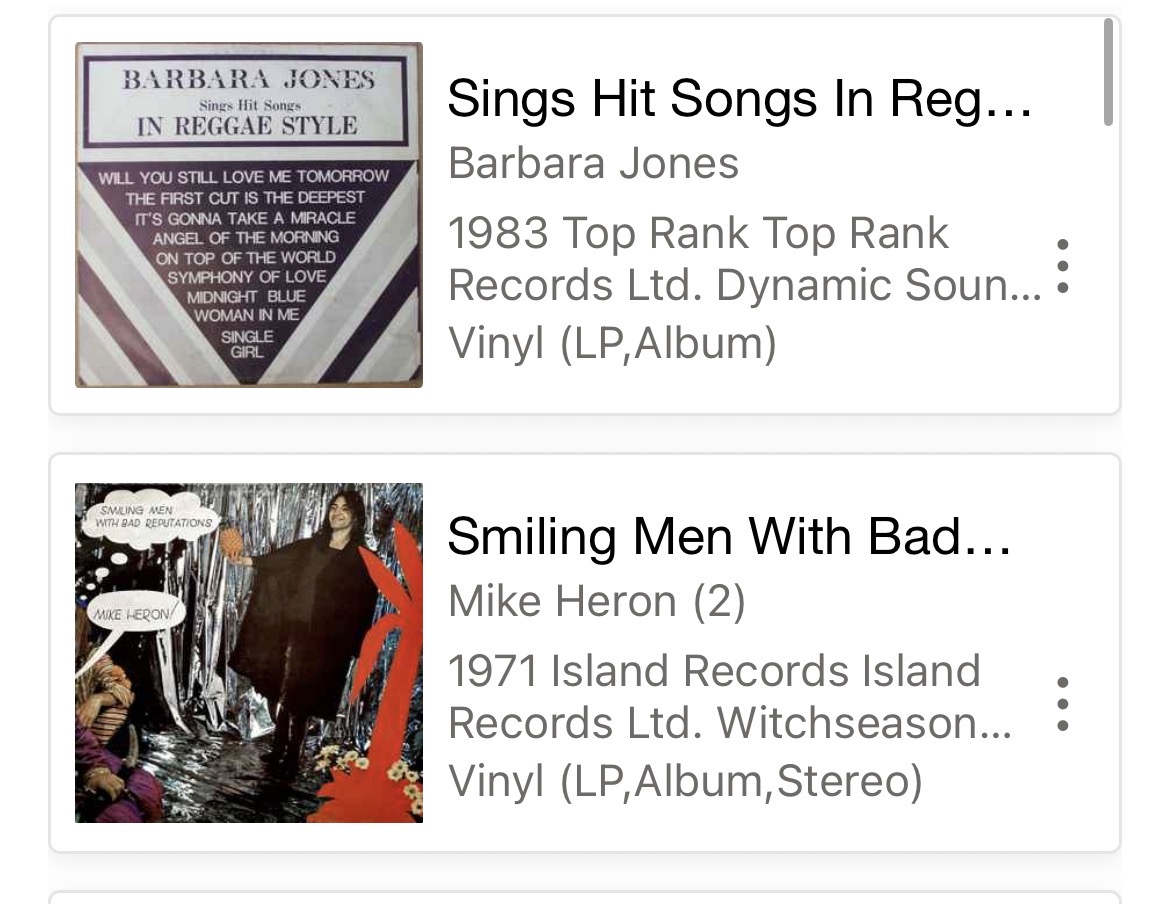Select the artist name Barbara Jones
1170x904 pixels.
tap(593, 163)
